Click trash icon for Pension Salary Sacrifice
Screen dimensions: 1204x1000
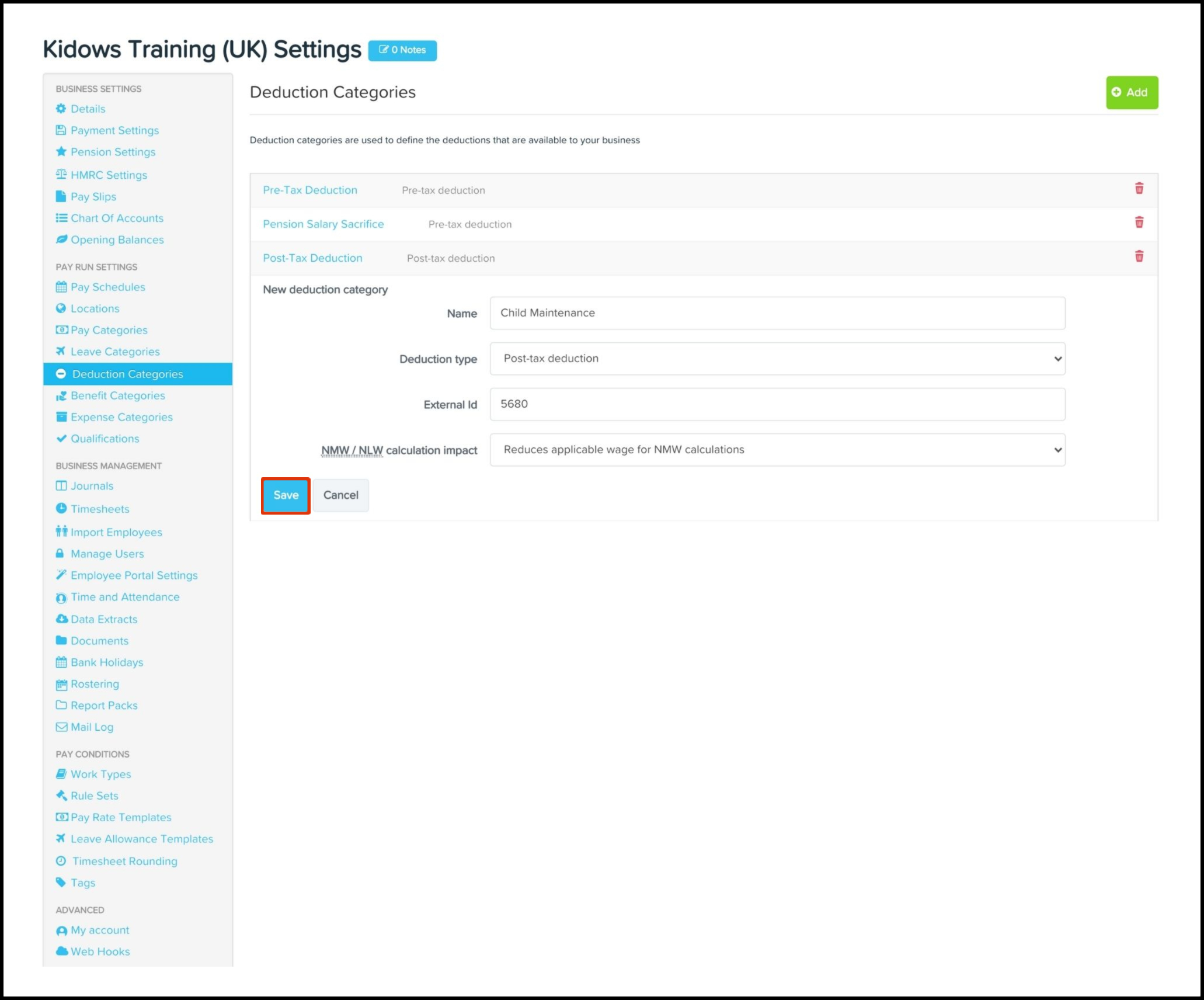coord(1139,223)
